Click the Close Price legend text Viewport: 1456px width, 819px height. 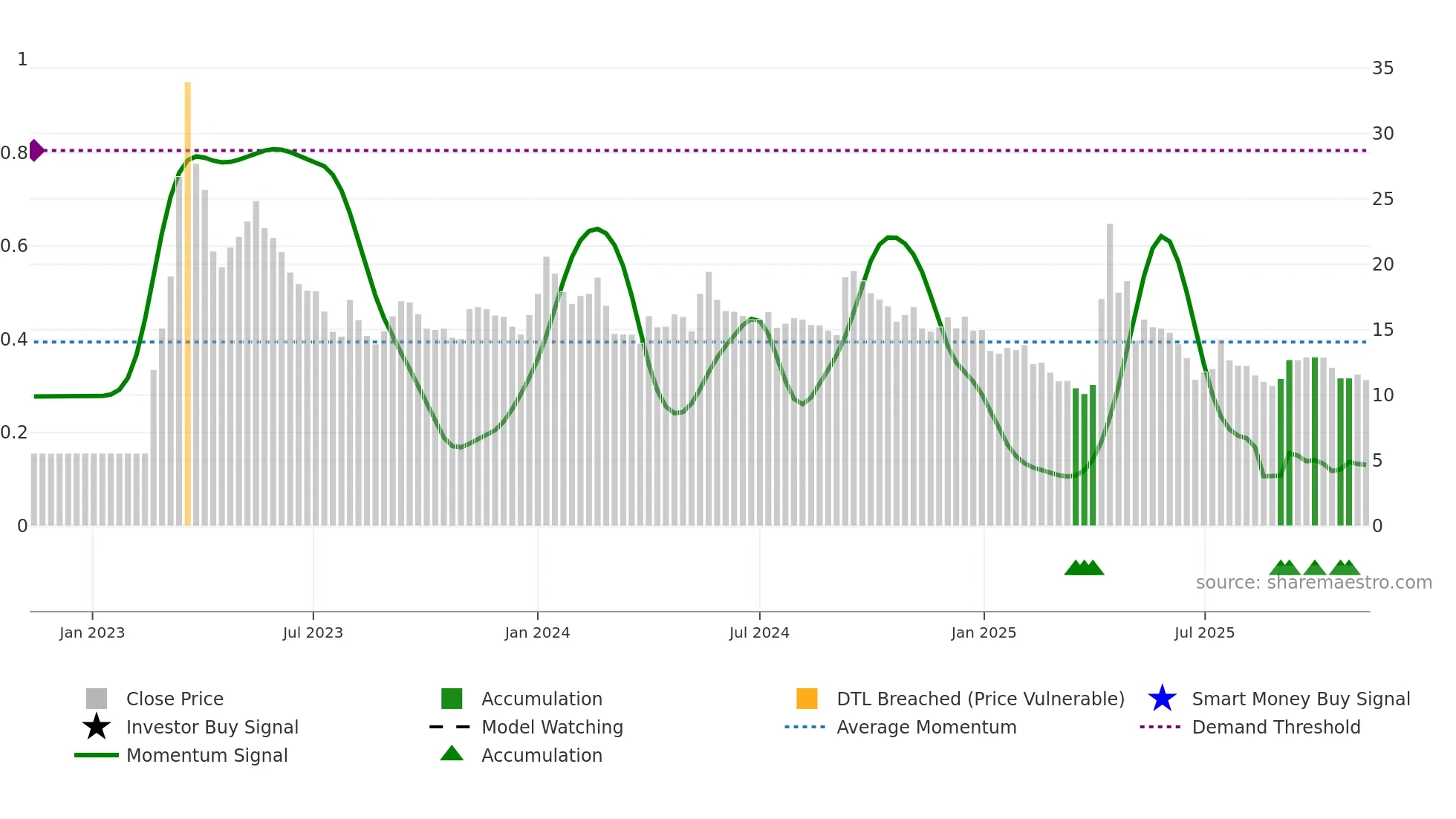pos(175,699)
